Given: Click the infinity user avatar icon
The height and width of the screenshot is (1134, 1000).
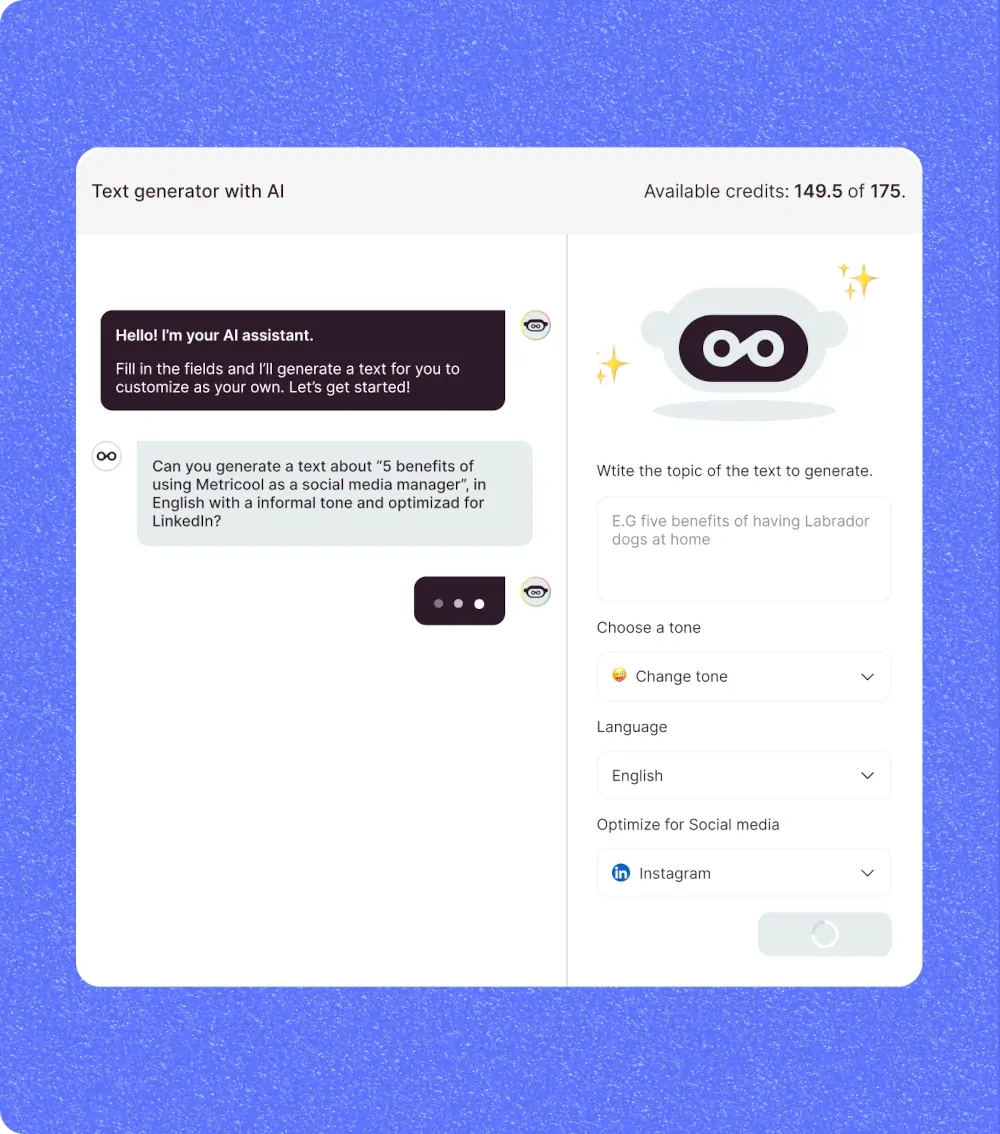Looking at the screenshot, I should [x=106, y=456].
